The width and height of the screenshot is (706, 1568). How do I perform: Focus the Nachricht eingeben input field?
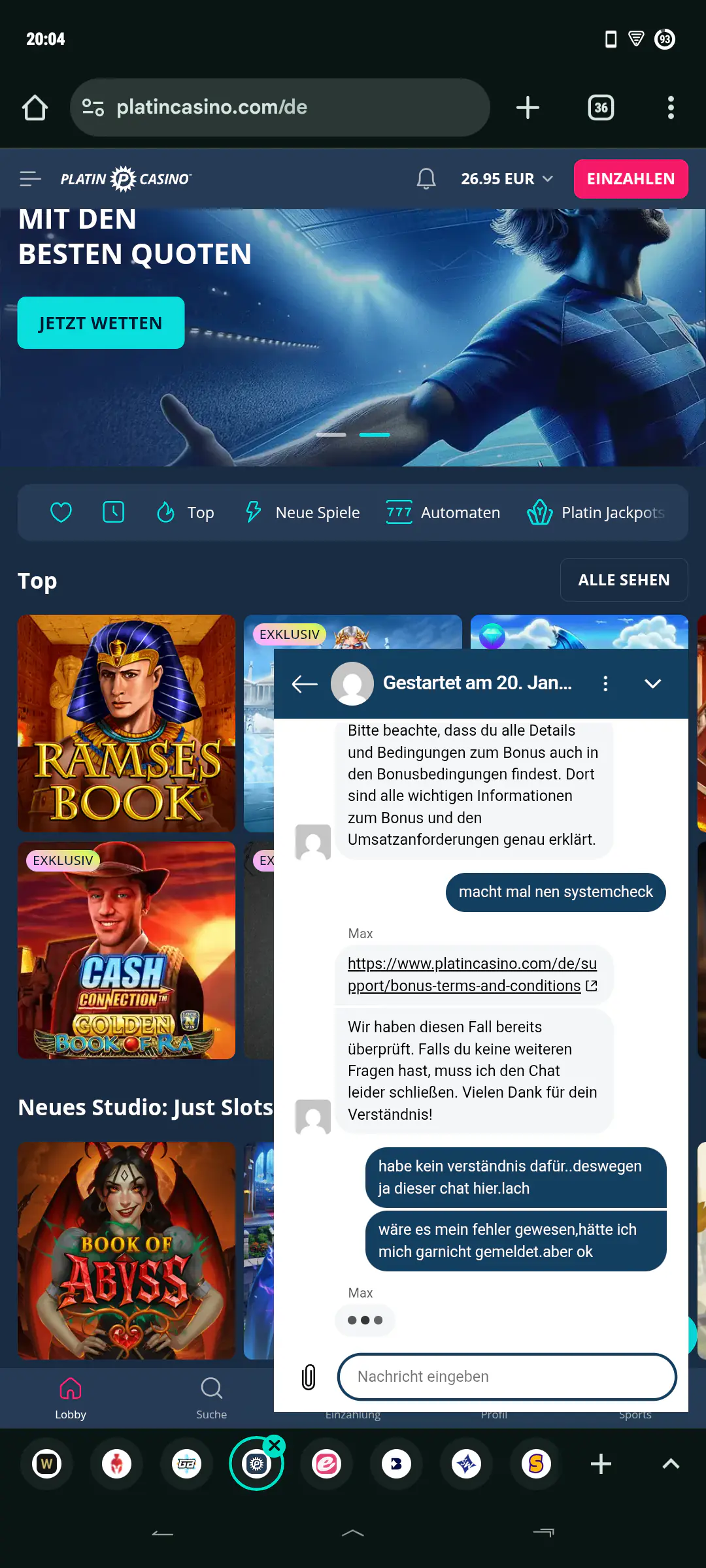click(x=507, y=1377)
